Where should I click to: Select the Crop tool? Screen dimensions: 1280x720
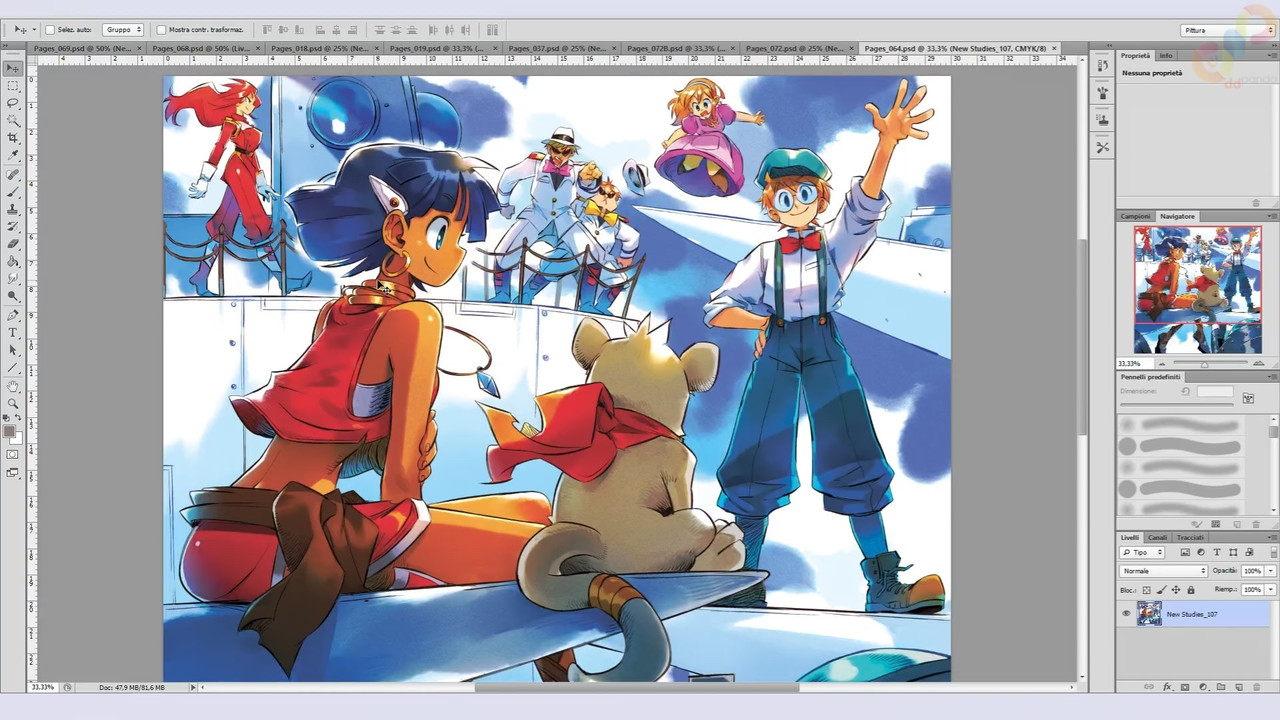point(13,138)
